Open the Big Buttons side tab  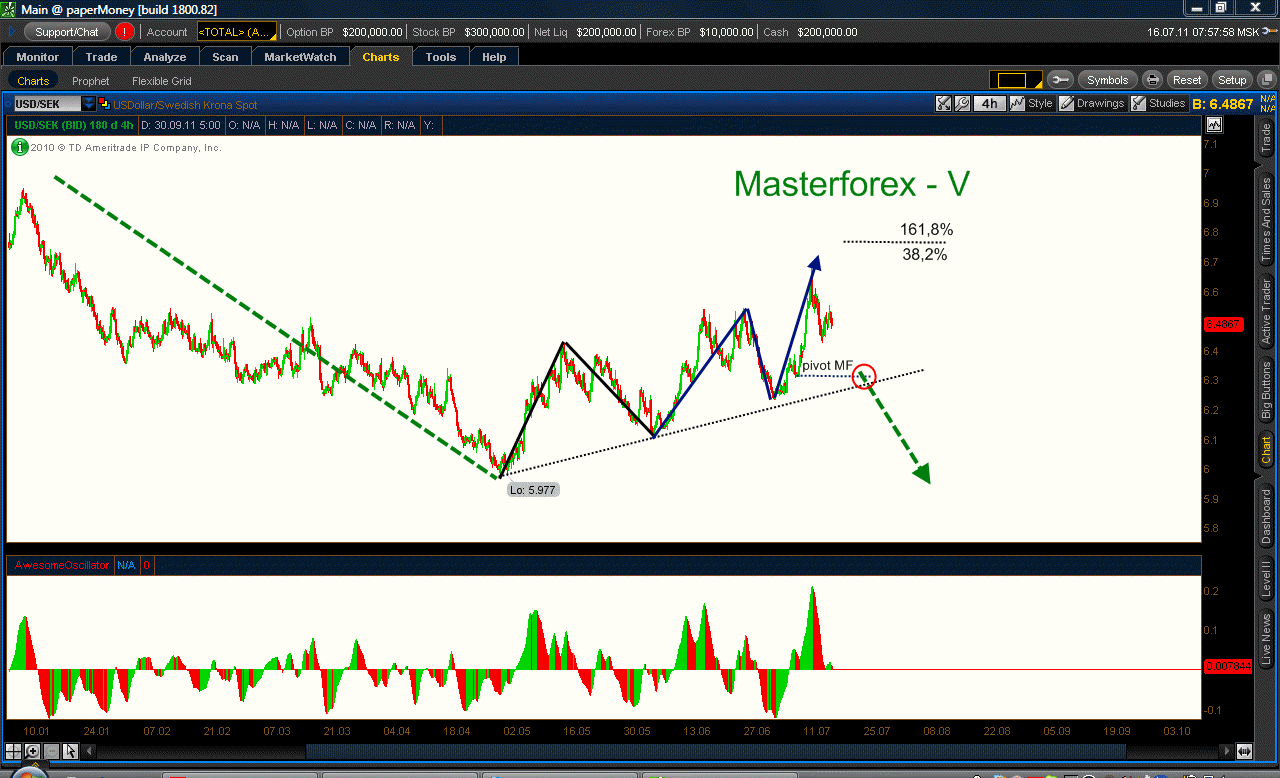1266,389
